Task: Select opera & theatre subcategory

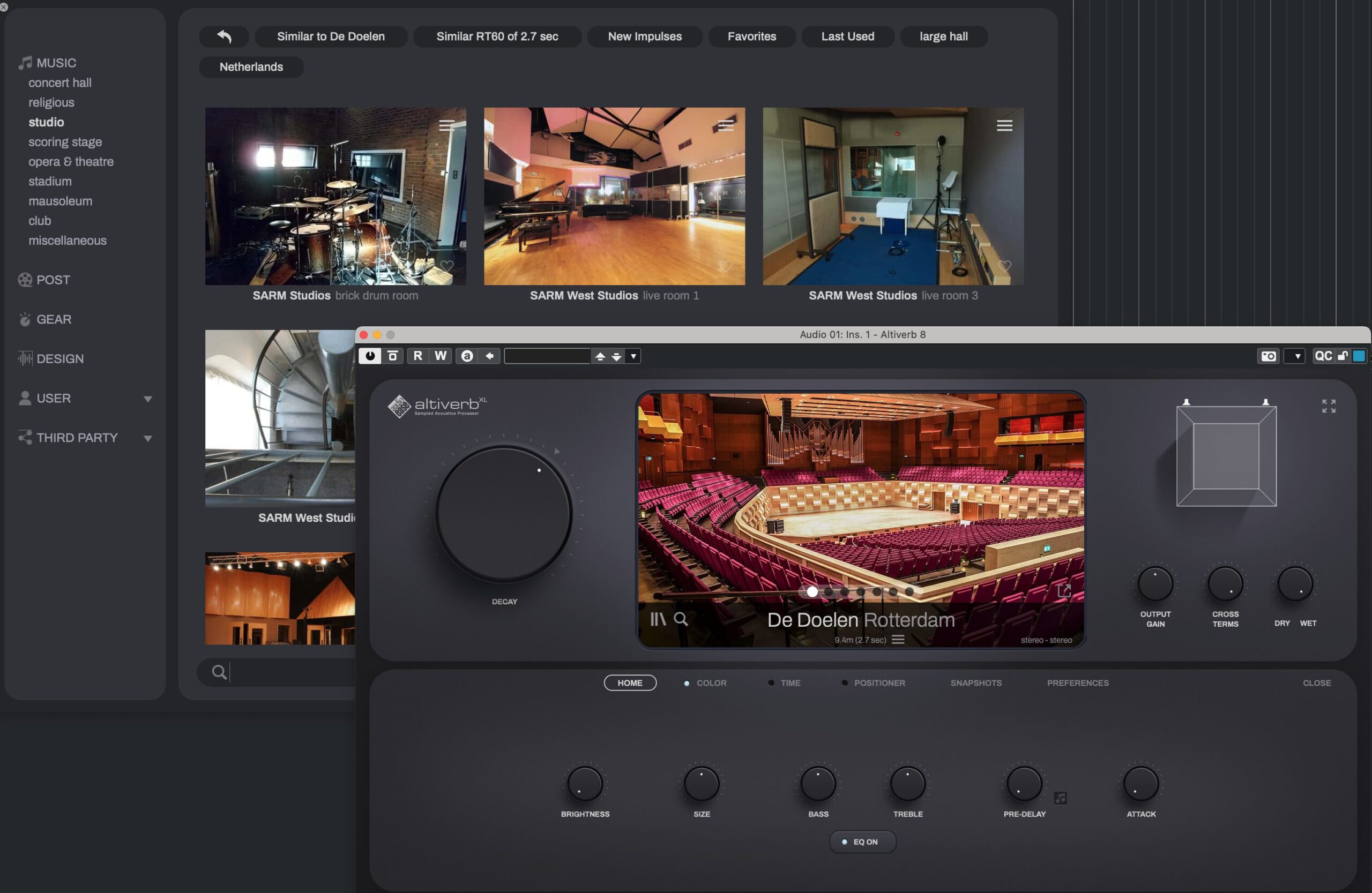Action: (71, 161)
